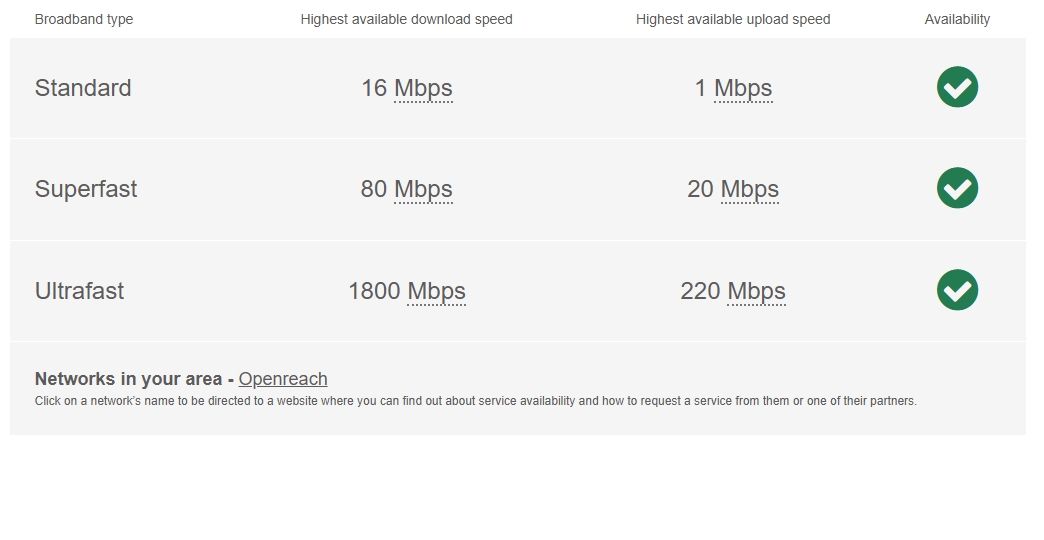Image resolution: width=1044 pixels, height=540 pixels.
Task: Open the Openreach network link
Action: click(x=283, y=379)
